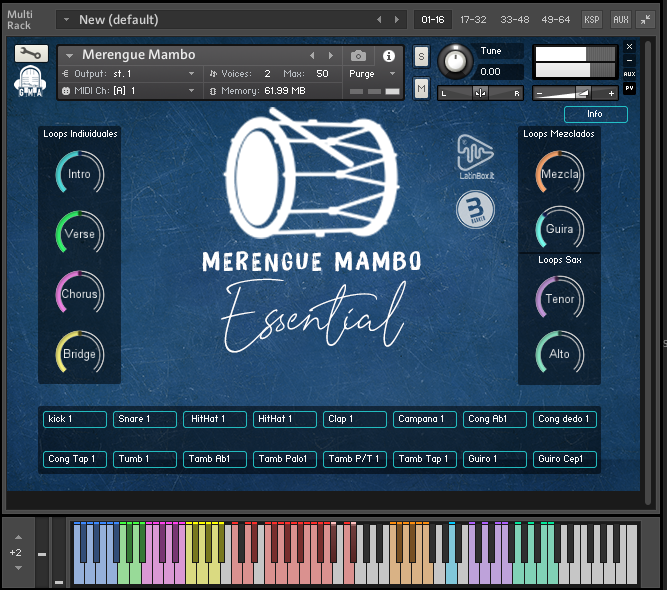Image resolution: width=667 pixels, height=590 pixels.
Task: Click the round B Basker logo
Action: [x=476, y=209]
